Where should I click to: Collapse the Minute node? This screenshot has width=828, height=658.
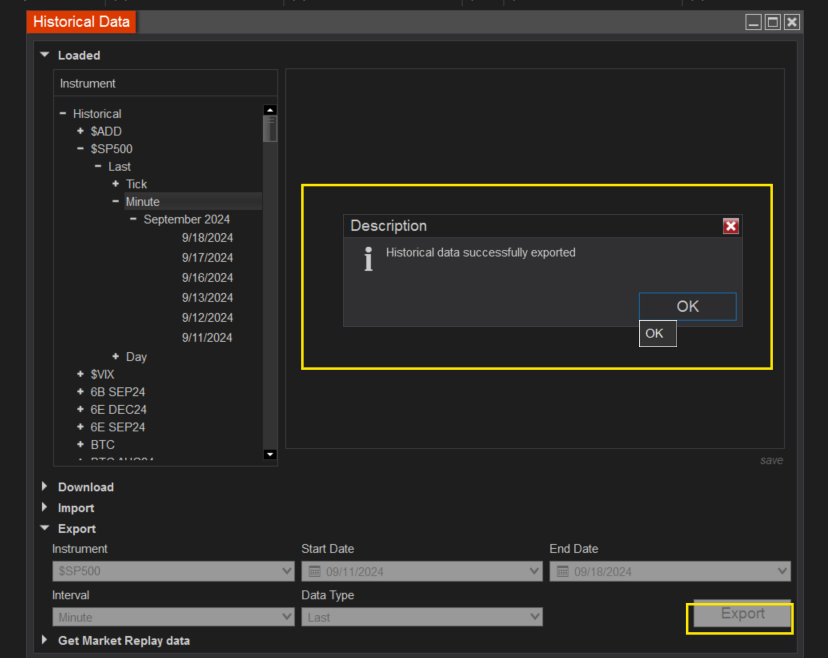[116, 201]
